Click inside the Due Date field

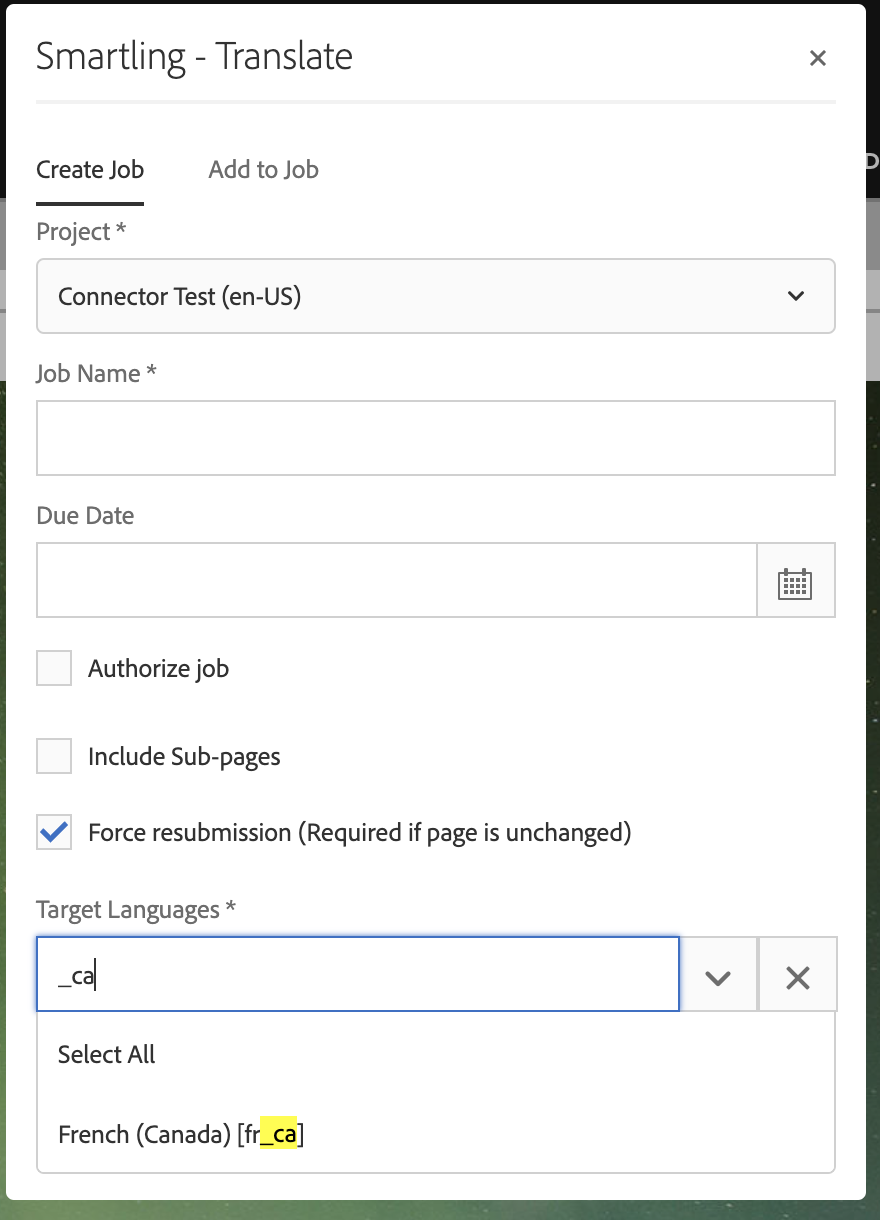pos(396,580)
